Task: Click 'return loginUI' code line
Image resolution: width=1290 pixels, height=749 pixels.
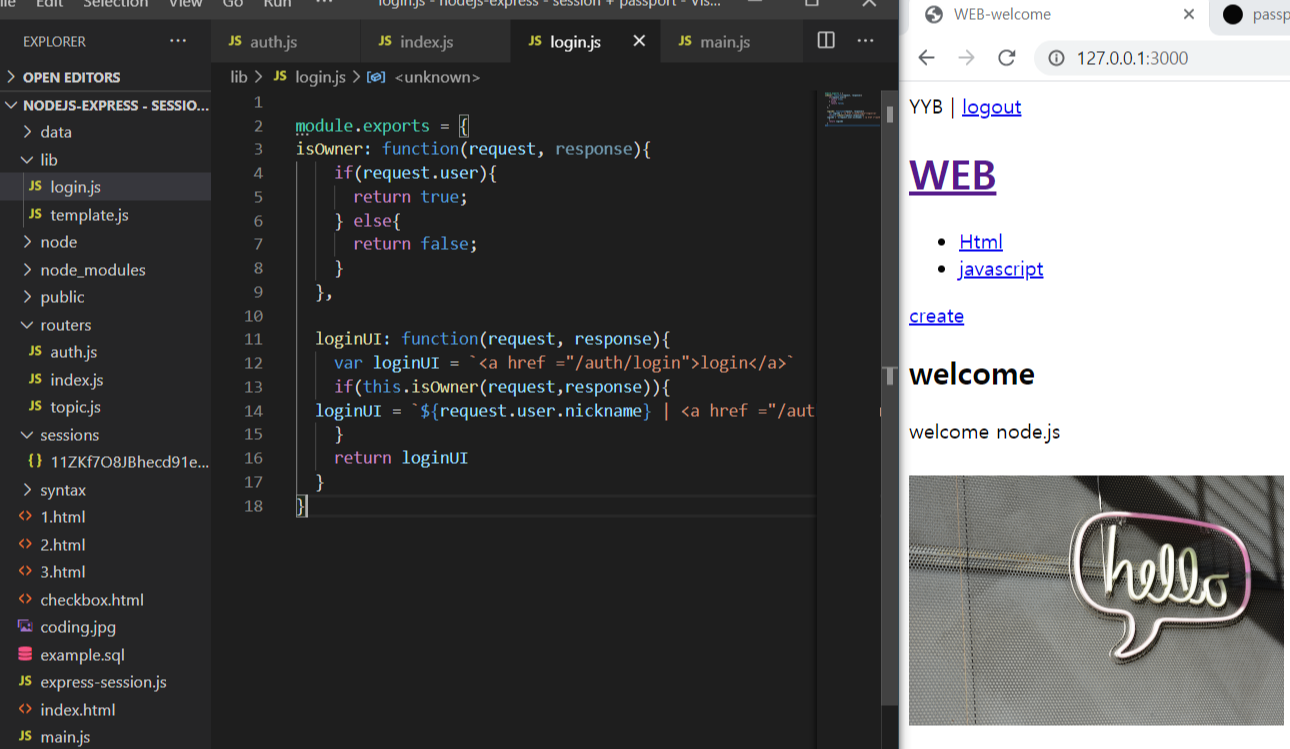Action: (401, 458)
